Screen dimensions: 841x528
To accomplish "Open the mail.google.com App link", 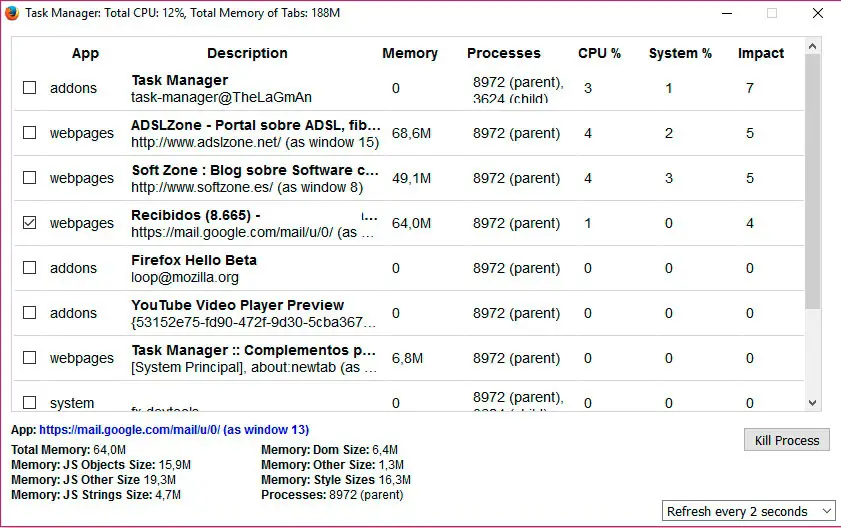I will 174,430.
